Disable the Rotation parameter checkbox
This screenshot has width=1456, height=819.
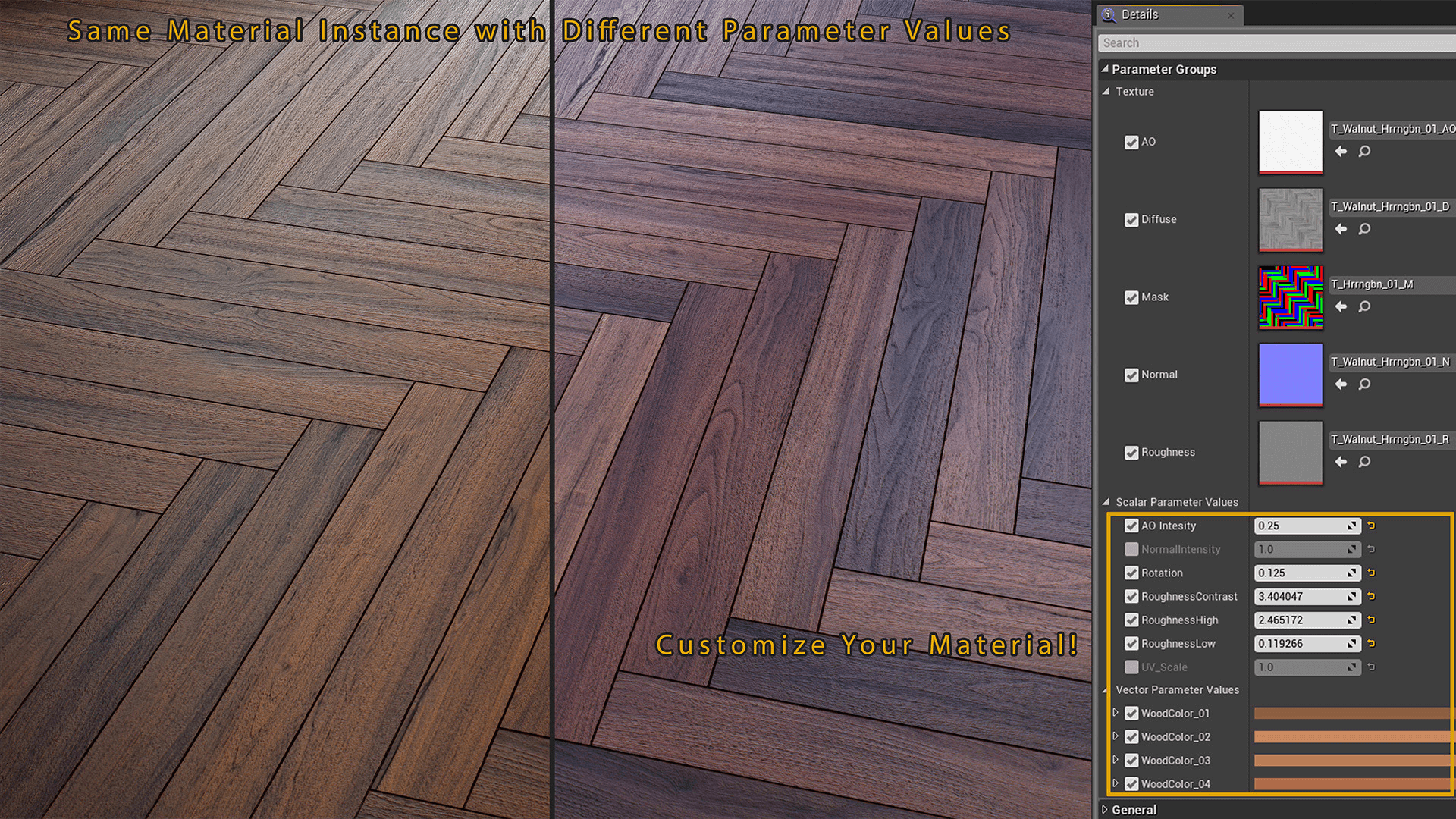pyautogui.click(x=1131, y=573)
